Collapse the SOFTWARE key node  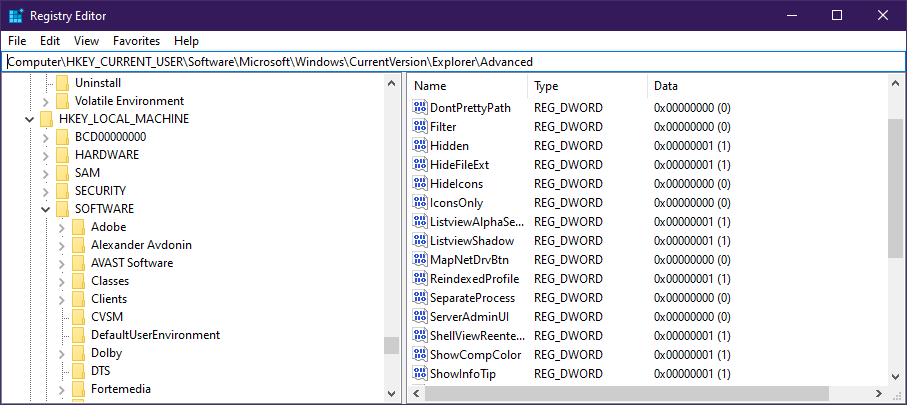[x=46, y=209]
